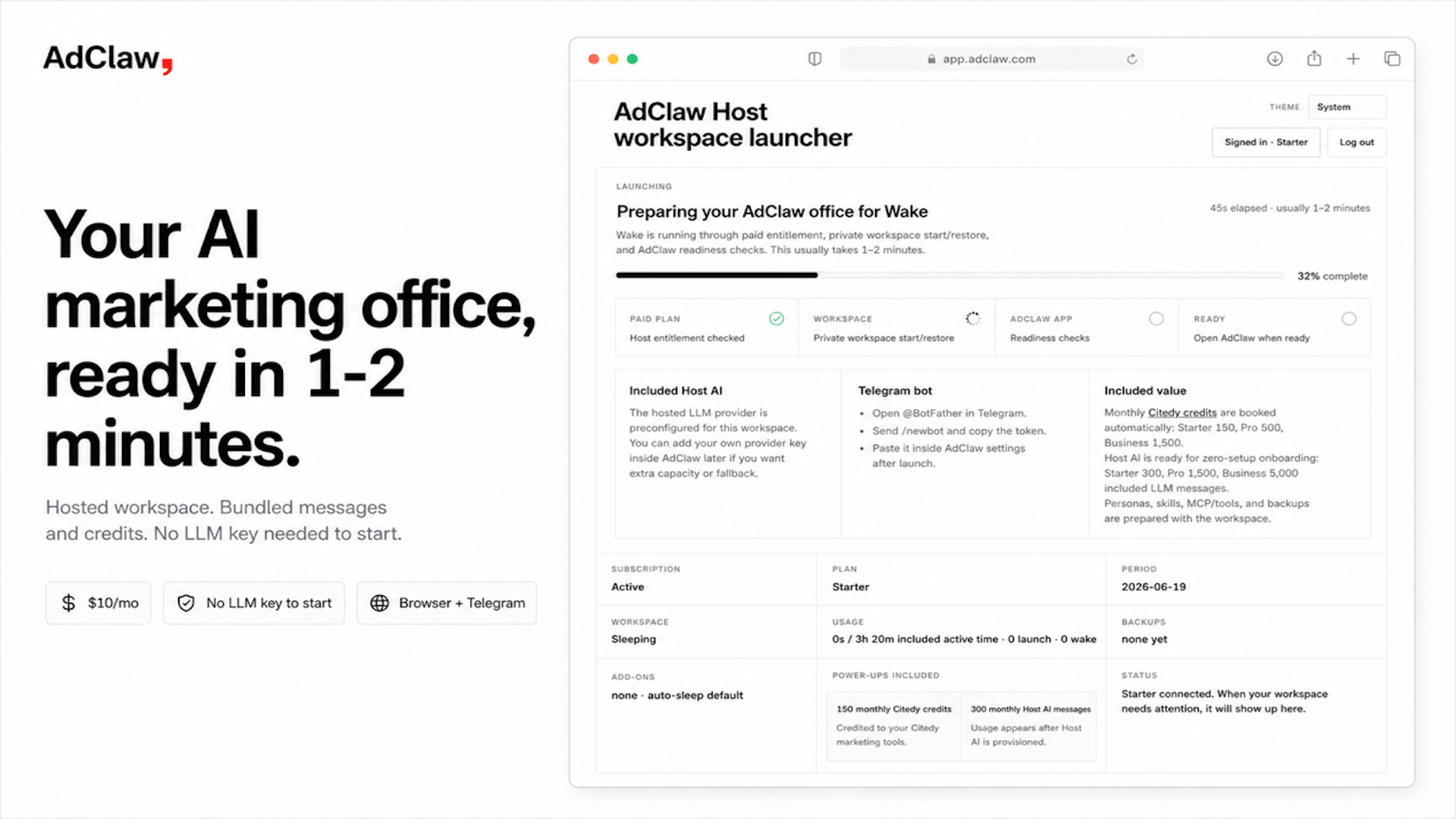Click the Preparing your AdClaw office heading

pyautogui.click(x=772, y=212)
